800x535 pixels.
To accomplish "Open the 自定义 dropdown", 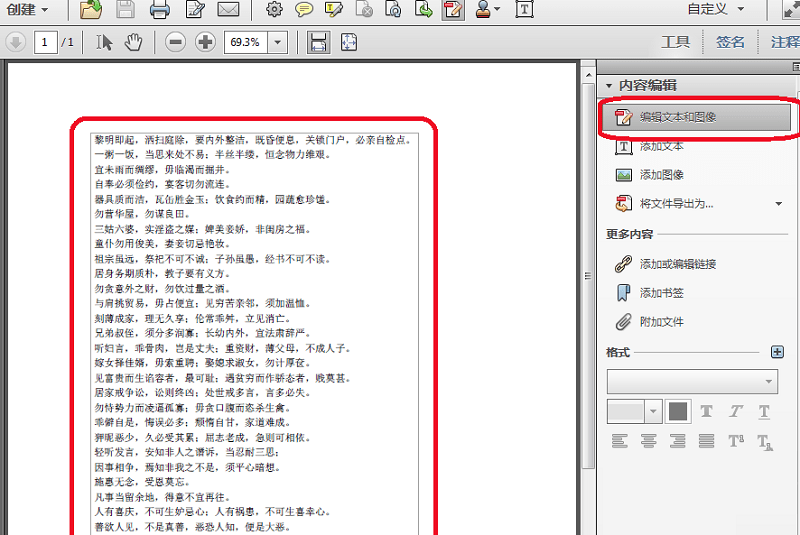I will [x=716, y=9].
